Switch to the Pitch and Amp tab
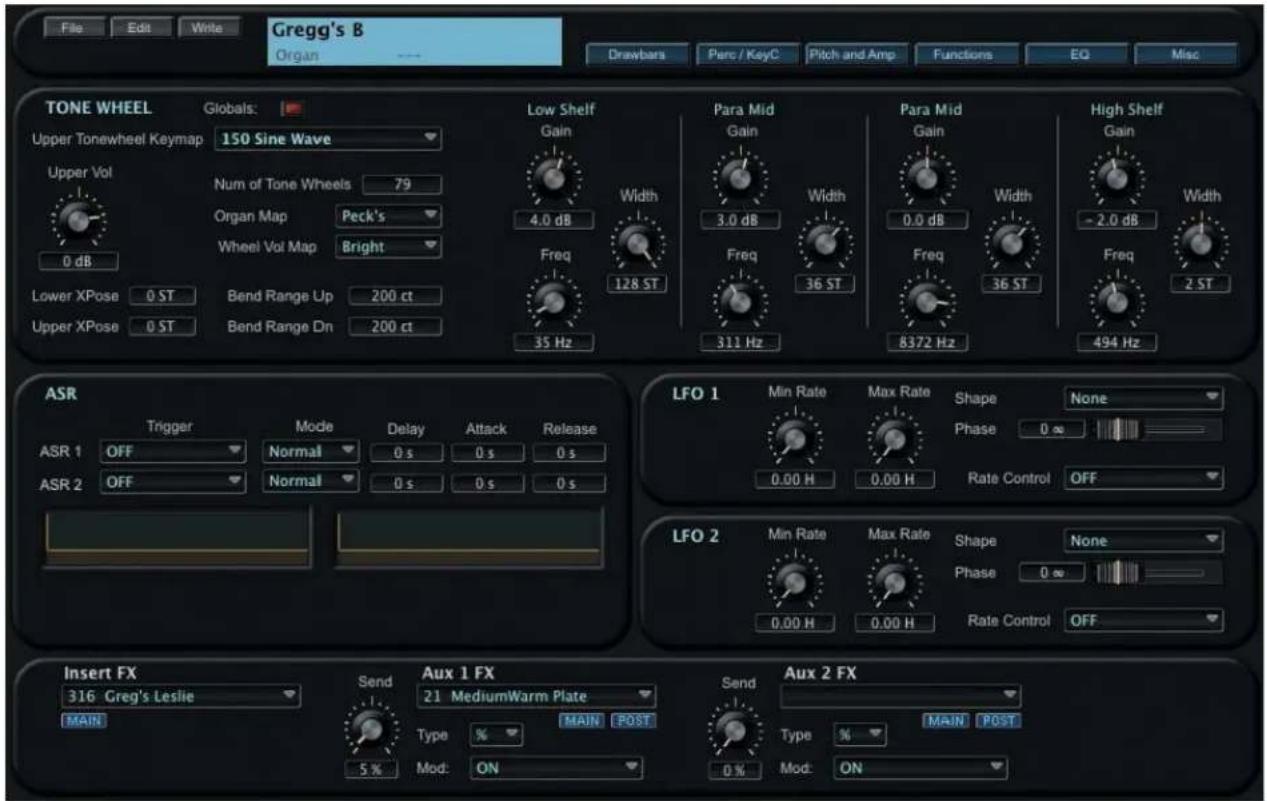 point(855,55)
